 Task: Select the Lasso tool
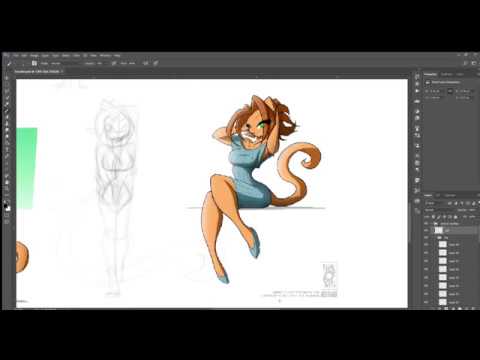tap(7, 91)
